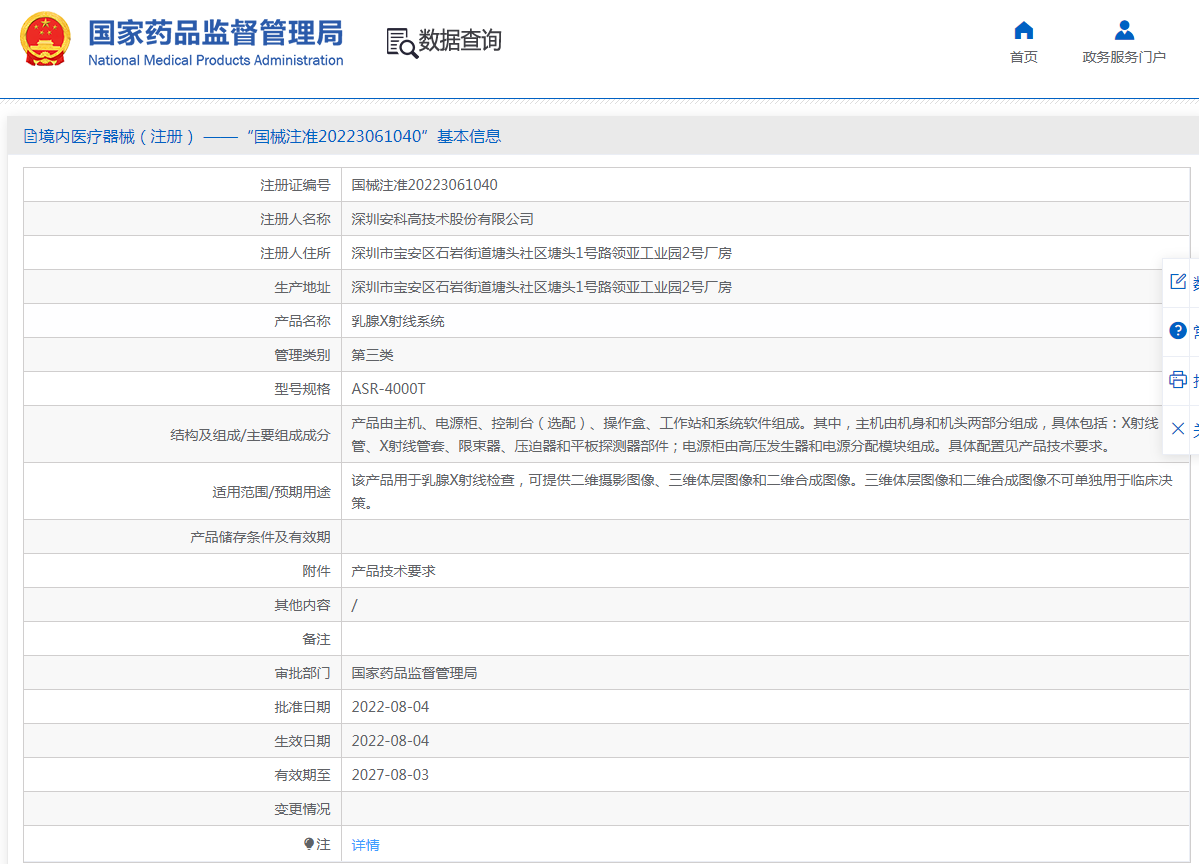Click the 首页 label
Image resolution: width=1199 pixels, height=864 pixels.
(x=1023, y=57)
